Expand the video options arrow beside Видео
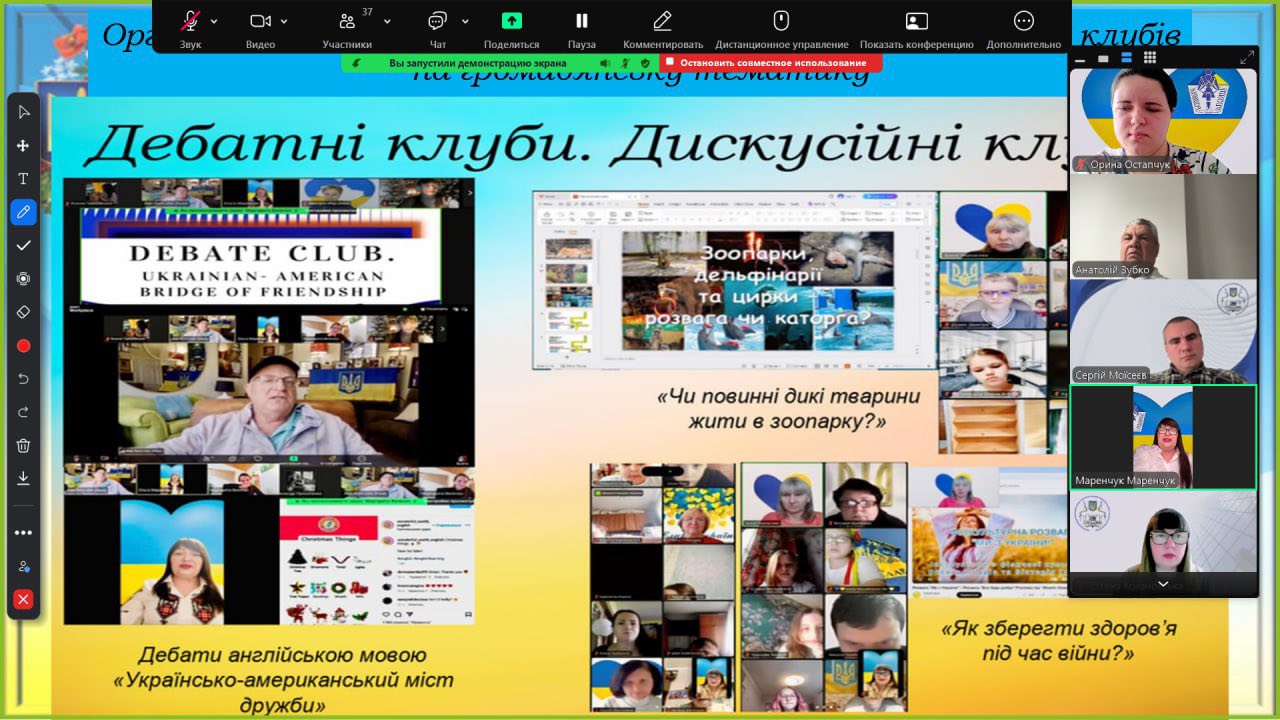This screenshot has width=1280, height=720. 284,21
